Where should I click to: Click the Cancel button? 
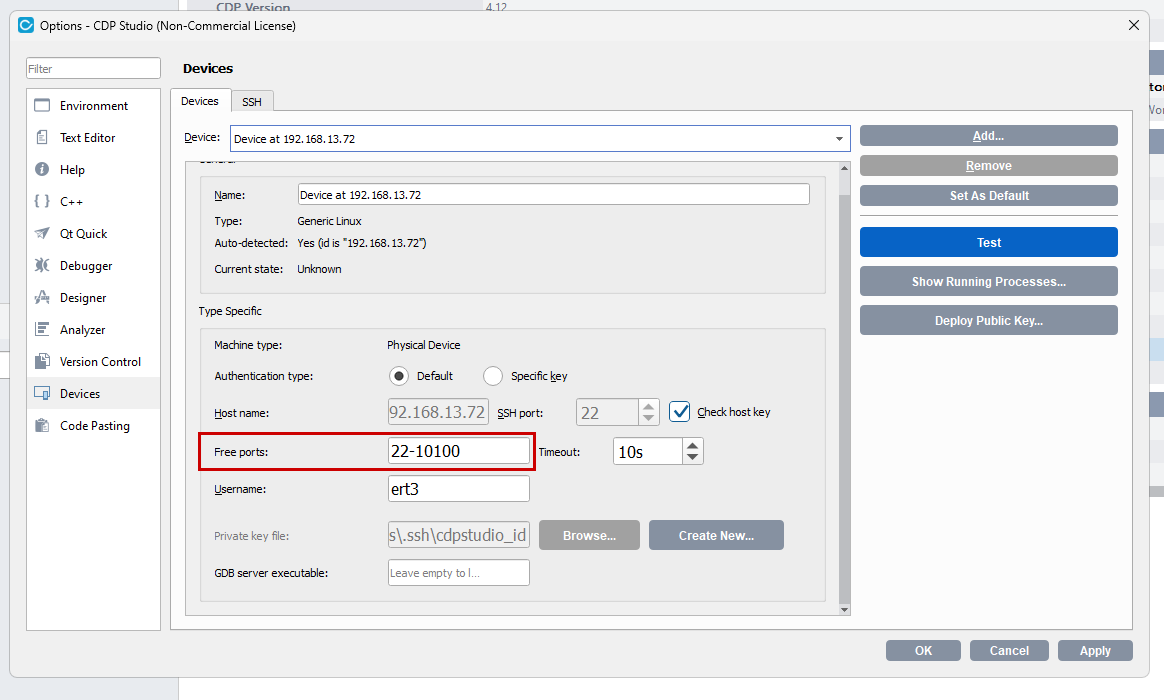(1010, 650)
